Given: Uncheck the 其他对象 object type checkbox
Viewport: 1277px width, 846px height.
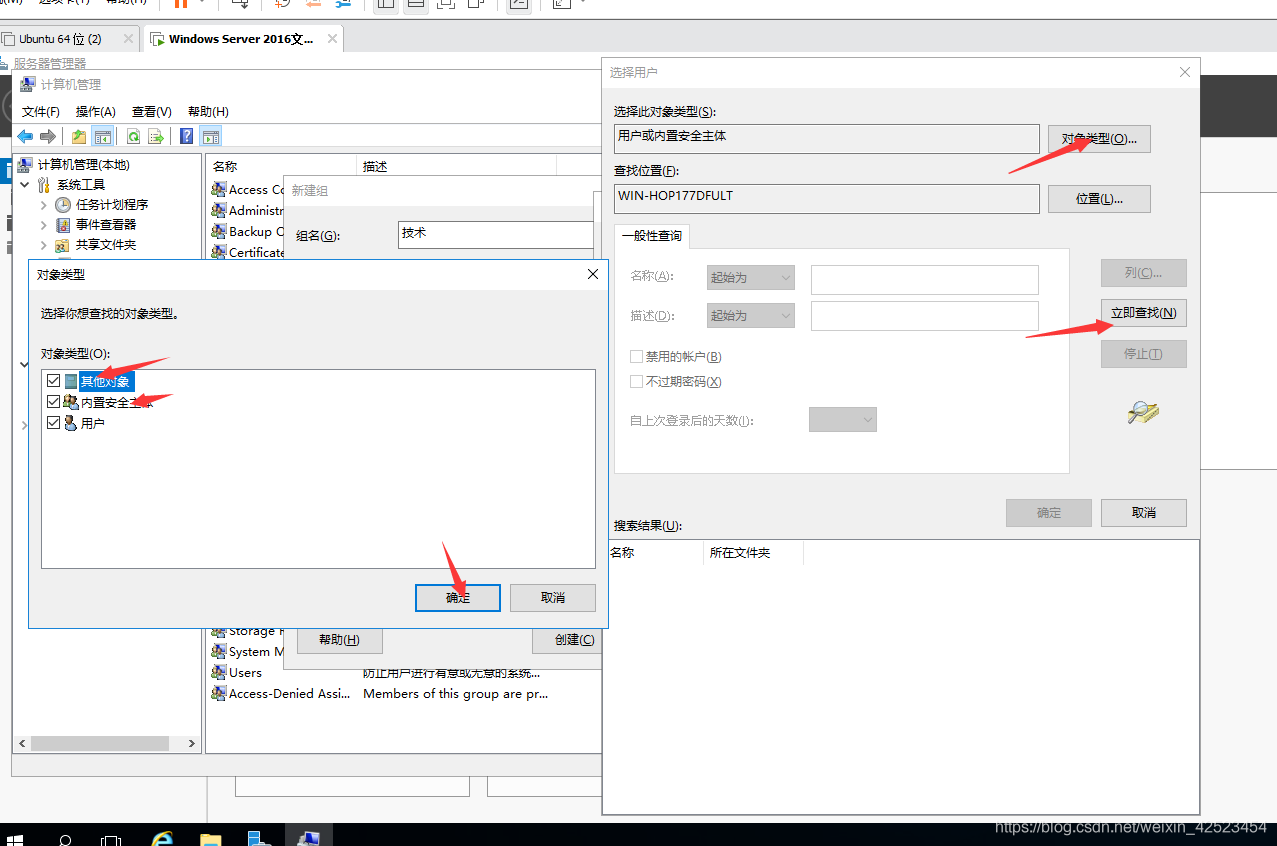Looking at the screenshot, I should click(53, 381).
